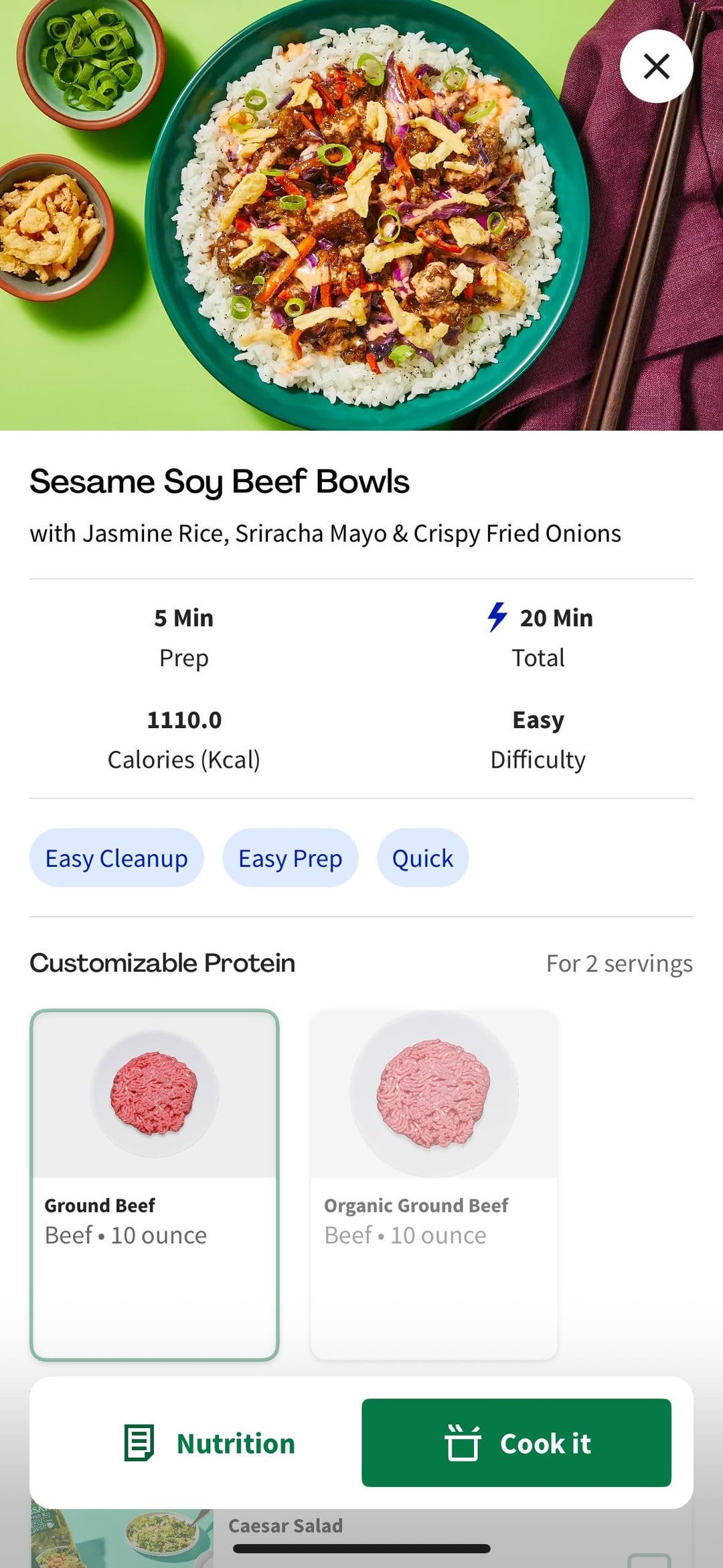Image resolution: width=723 pixels, height=1568 pixels.
Task: Close the recipe detail view
Action: (x=656, y=66)
